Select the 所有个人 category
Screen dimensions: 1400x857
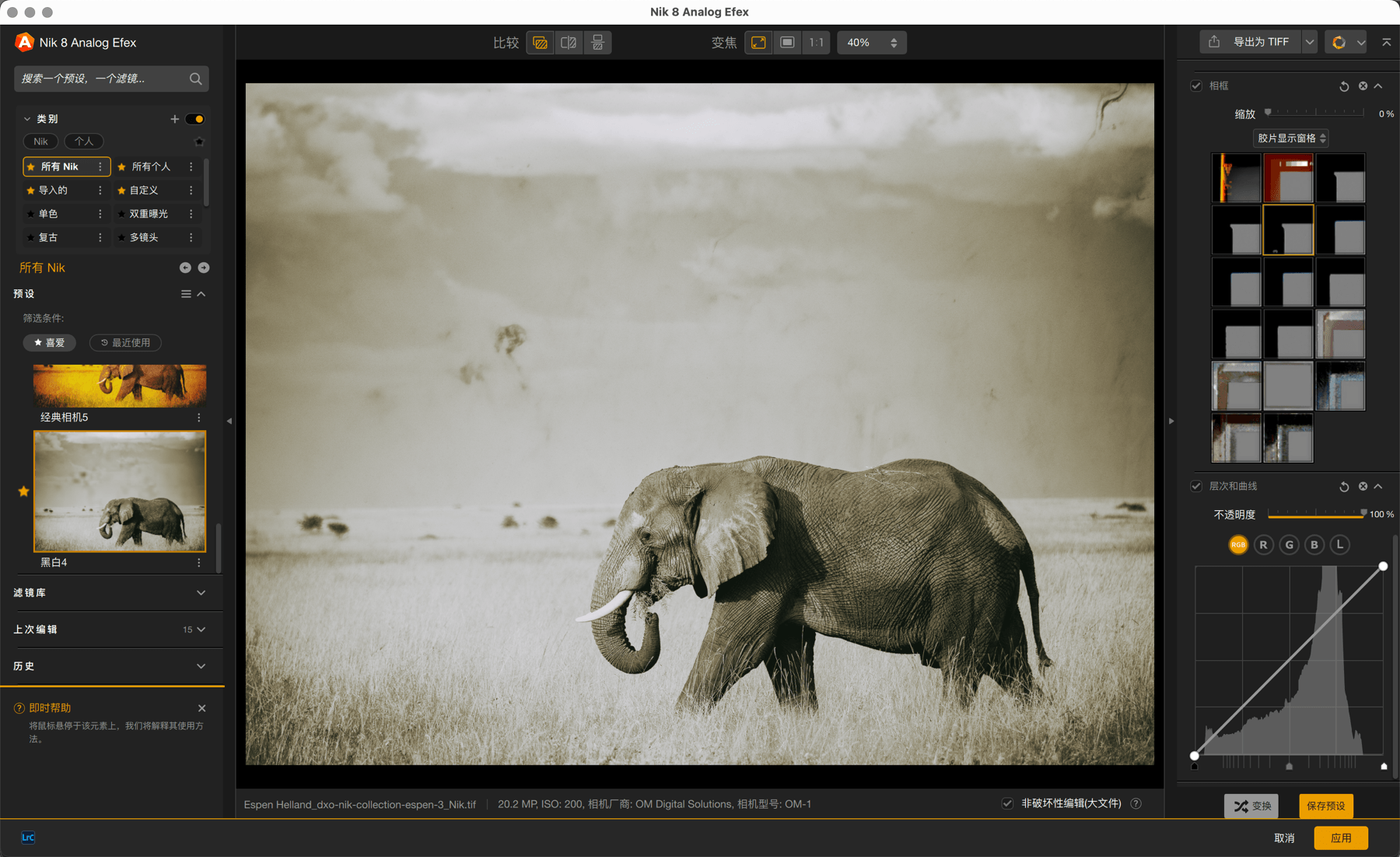pyautogui.click(x=151, y=166)
